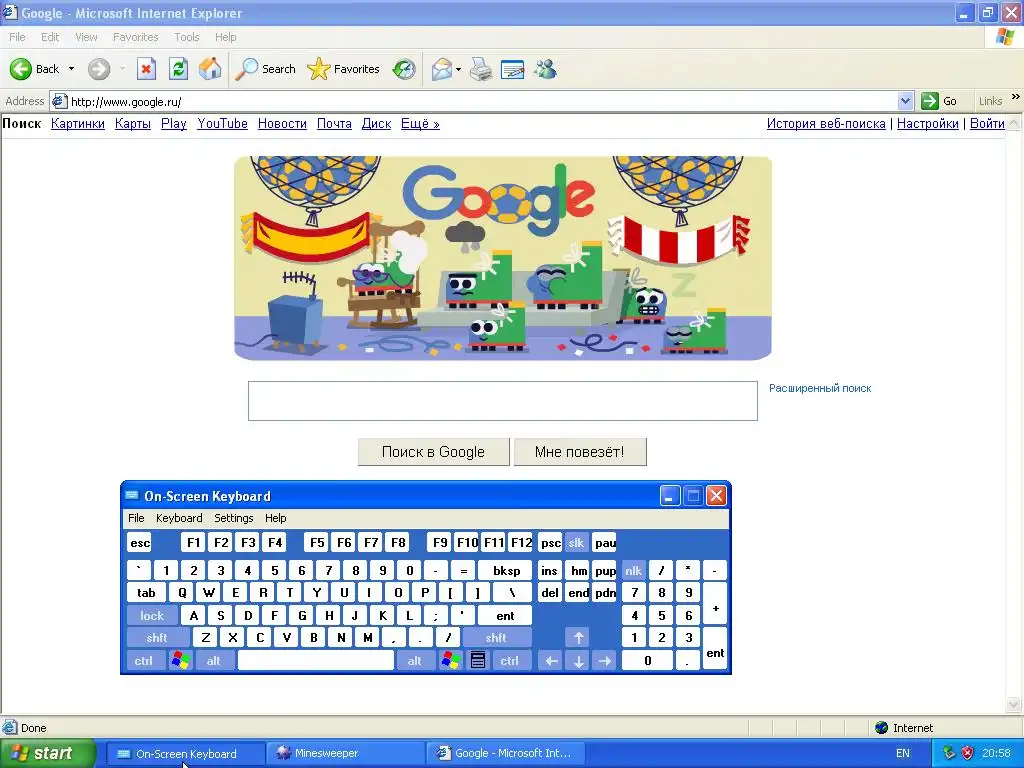Click the Mail envelope icon
This screenshot has width=1024, height=768.
(442, 69)
